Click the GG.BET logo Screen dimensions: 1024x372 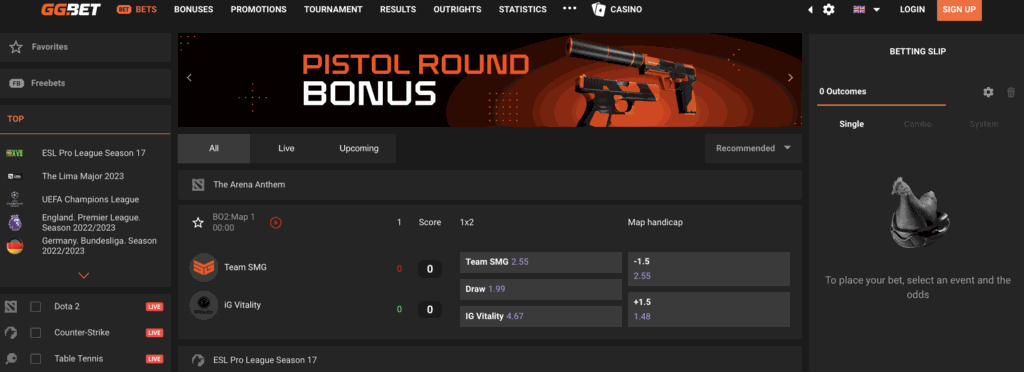(x=71, y=9)
